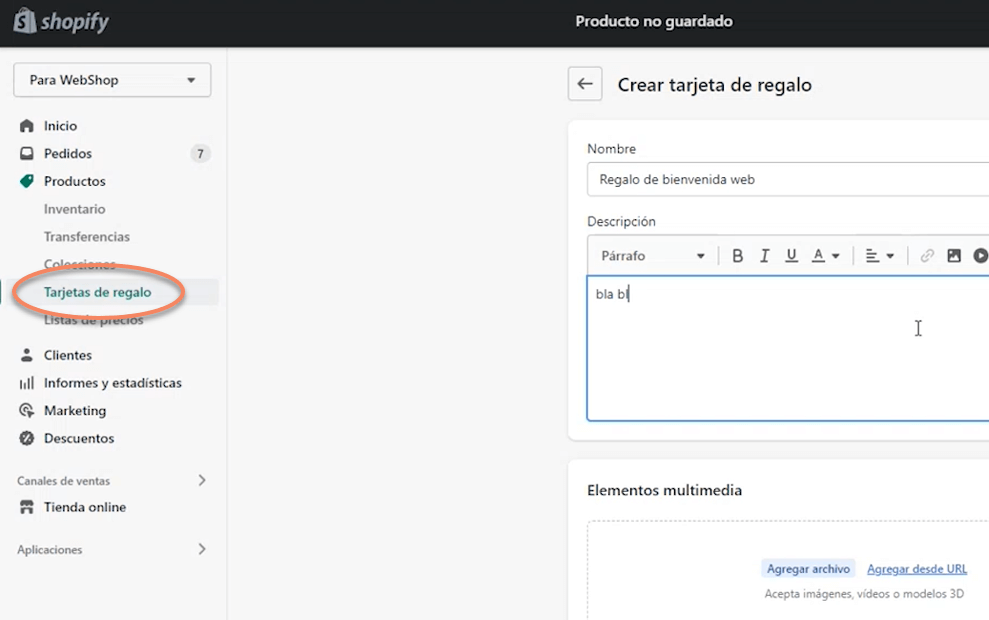989x620 pixels.
Task: Open the text color picker
Action: click(825, 256)
